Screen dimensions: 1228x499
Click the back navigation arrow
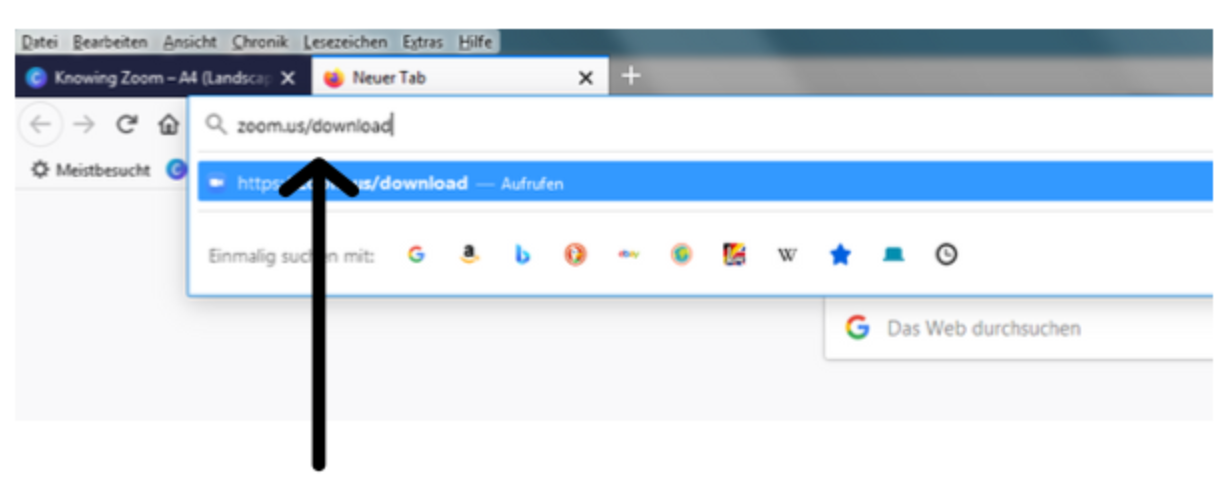(x=40, y=125)
